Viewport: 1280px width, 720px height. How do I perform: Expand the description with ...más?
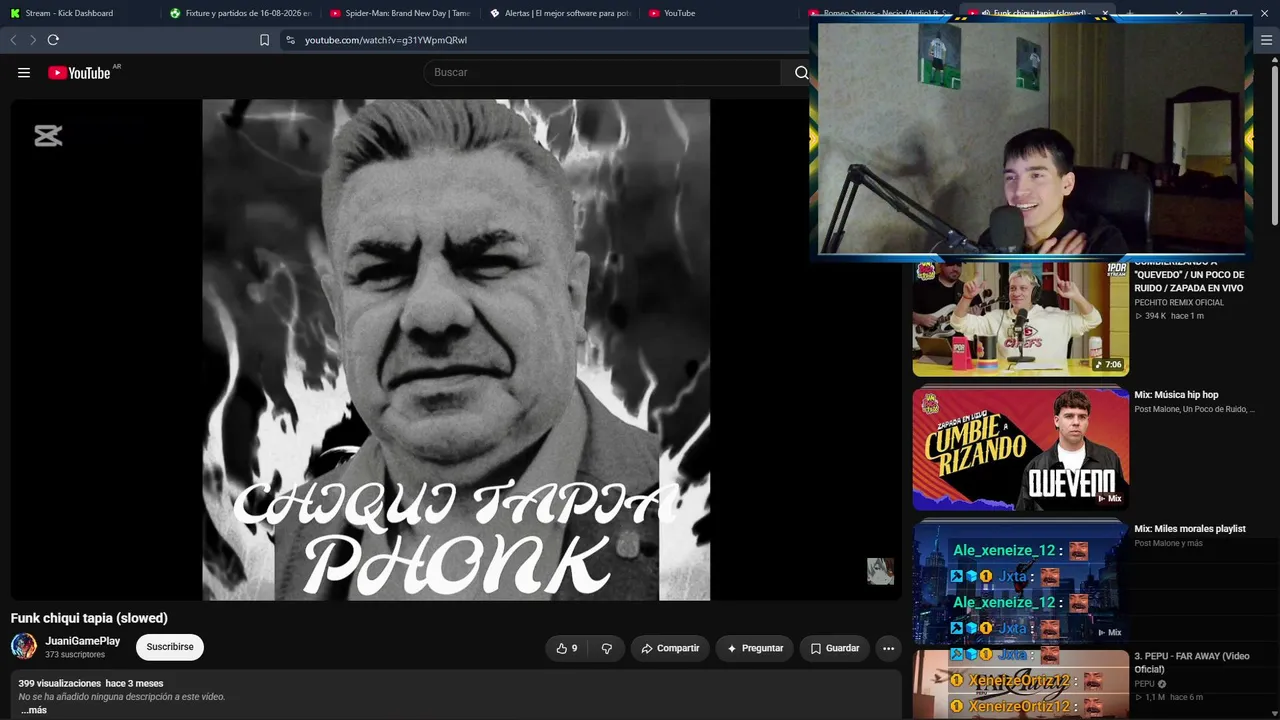pos(34,710)
